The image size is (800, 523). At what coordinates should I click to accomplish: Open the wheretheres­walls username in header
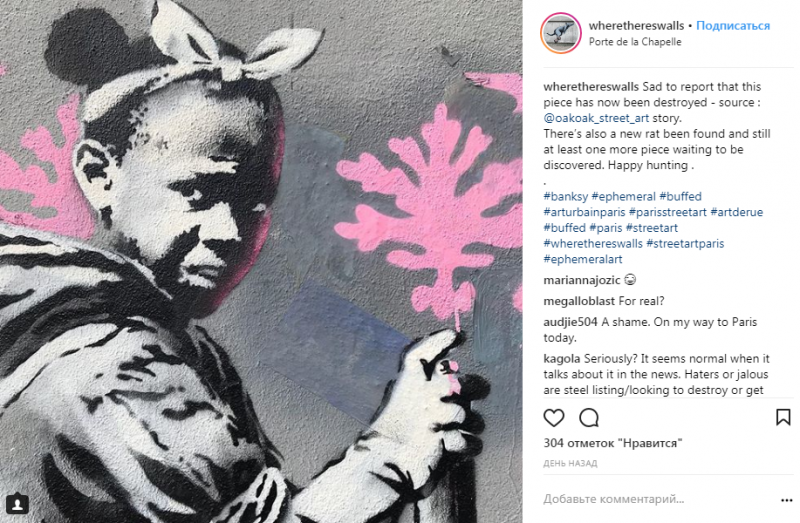point(636,26)
